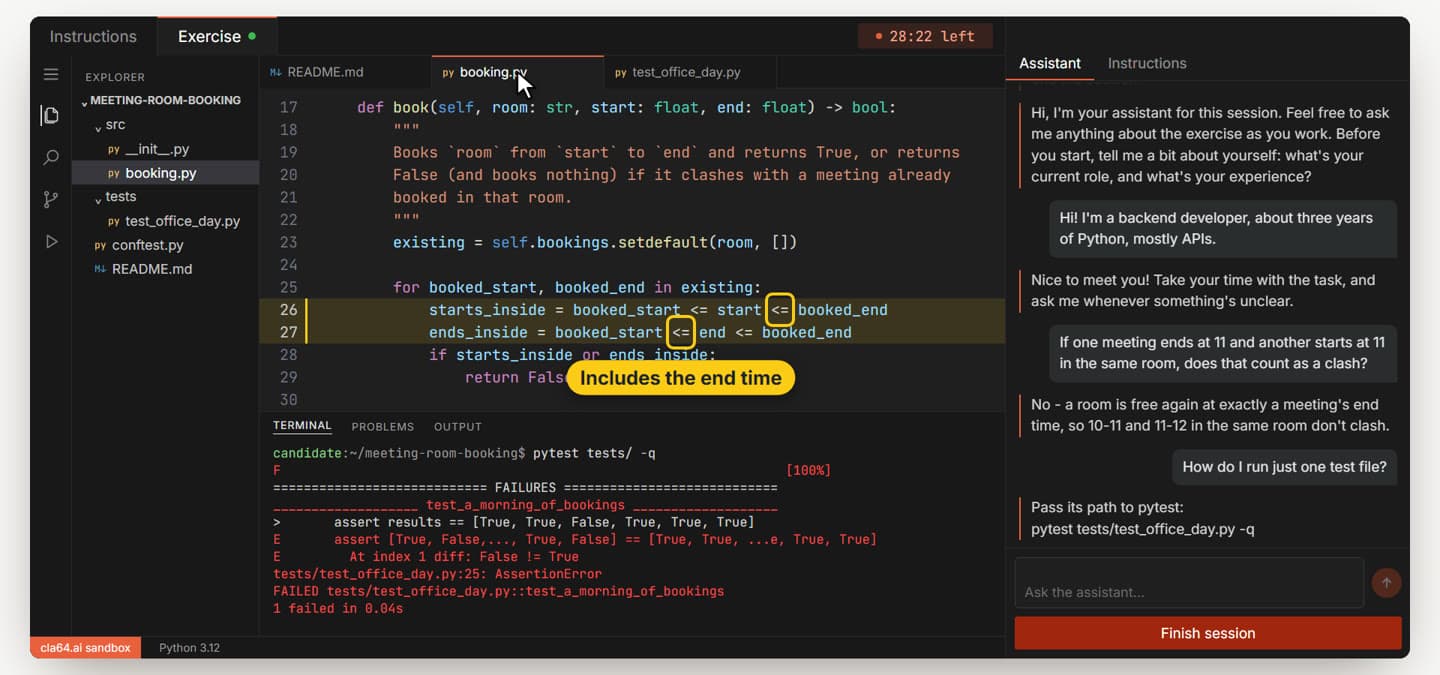Open the Search magnifier icon
Viewport: 1440px width, 675px height.
51,158
